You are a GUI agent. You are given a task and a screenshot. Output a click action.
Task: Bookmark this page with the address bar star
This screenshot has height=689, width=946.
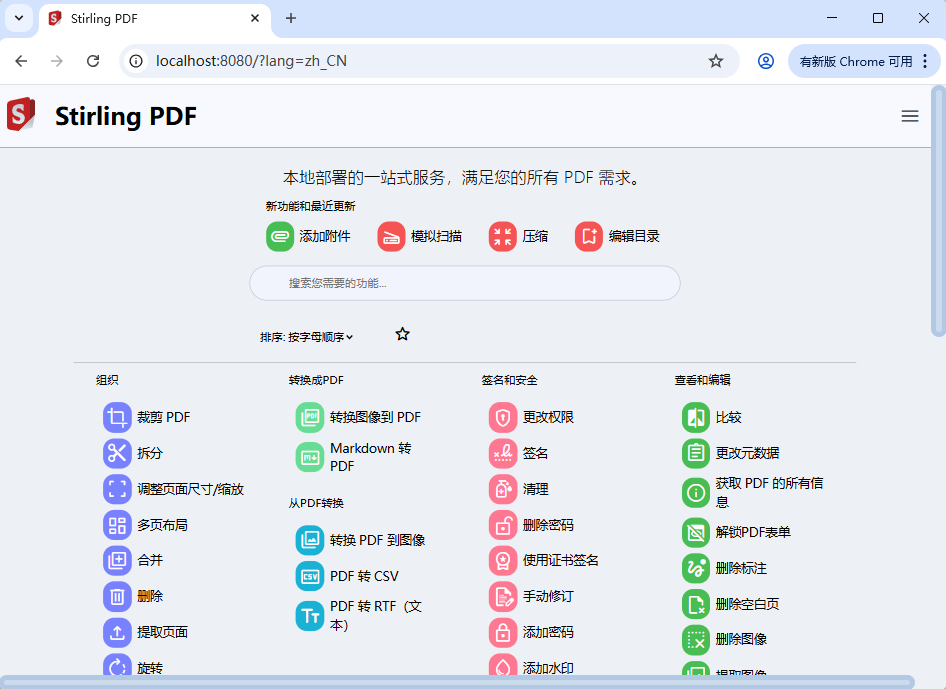[716, 61]
